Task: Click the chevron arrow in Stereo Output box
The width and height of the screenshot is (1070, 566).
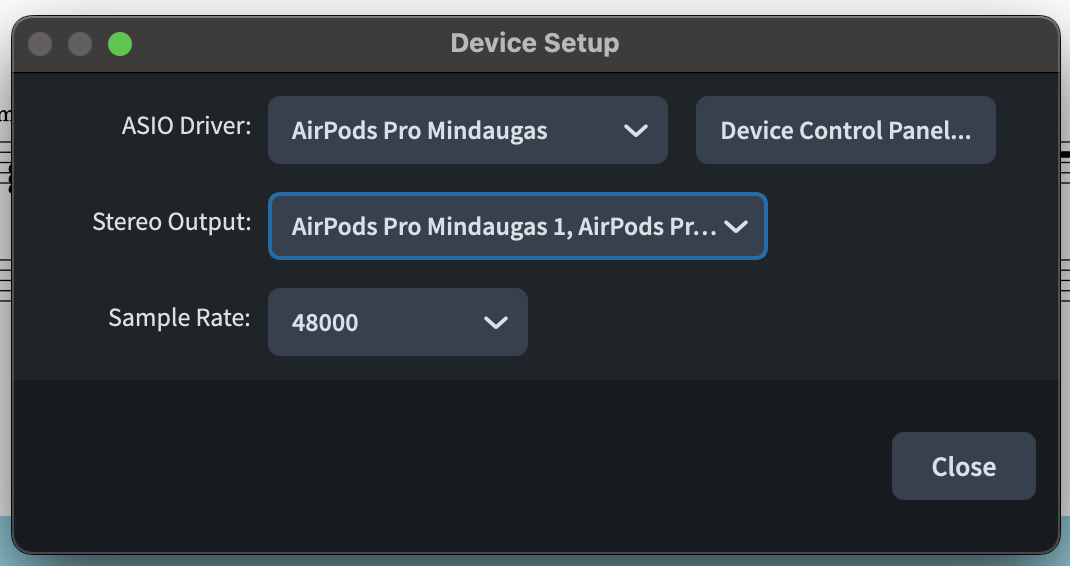Action: (736, 227)
